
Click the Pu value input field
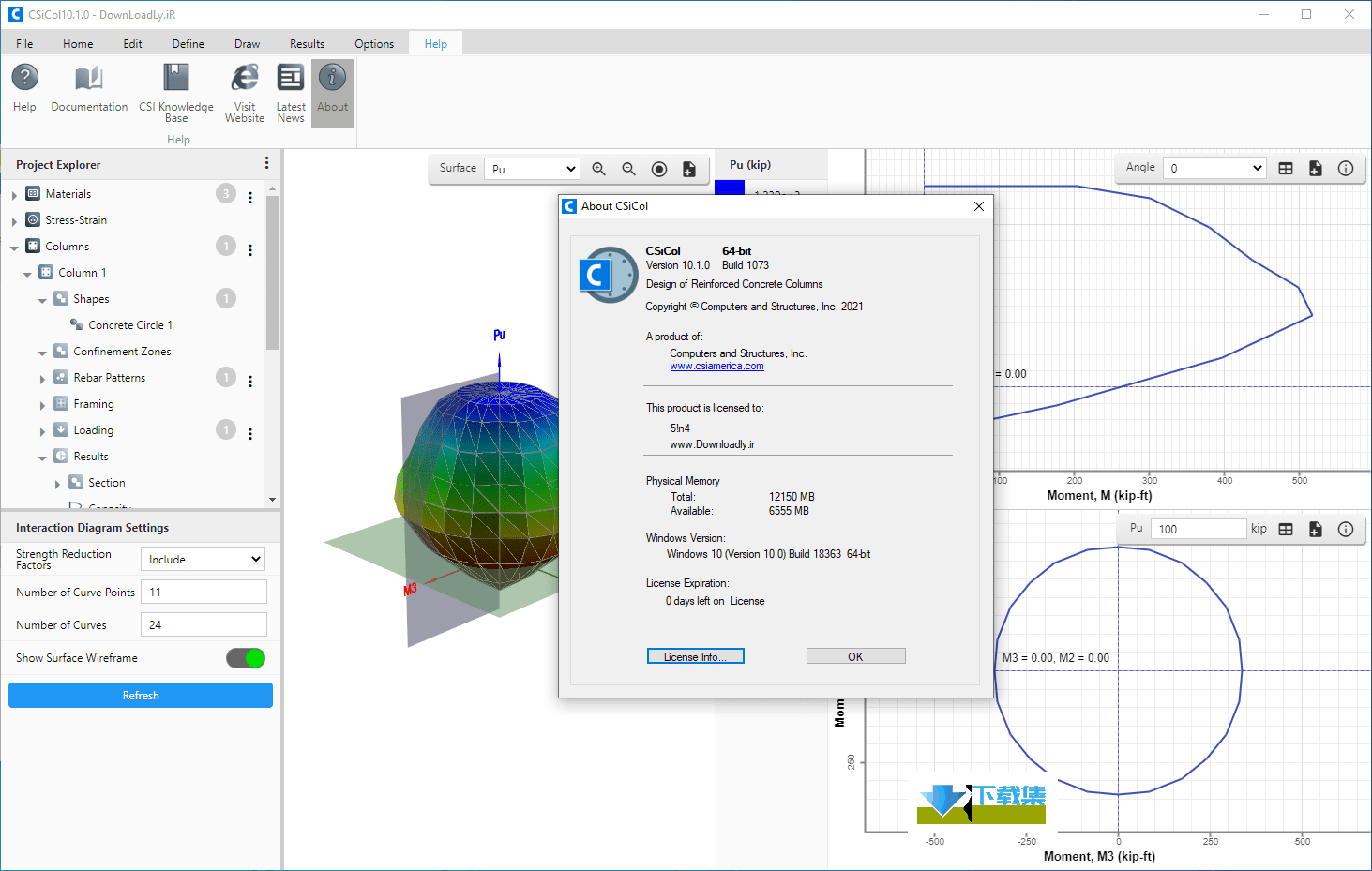coord(1198,529)
